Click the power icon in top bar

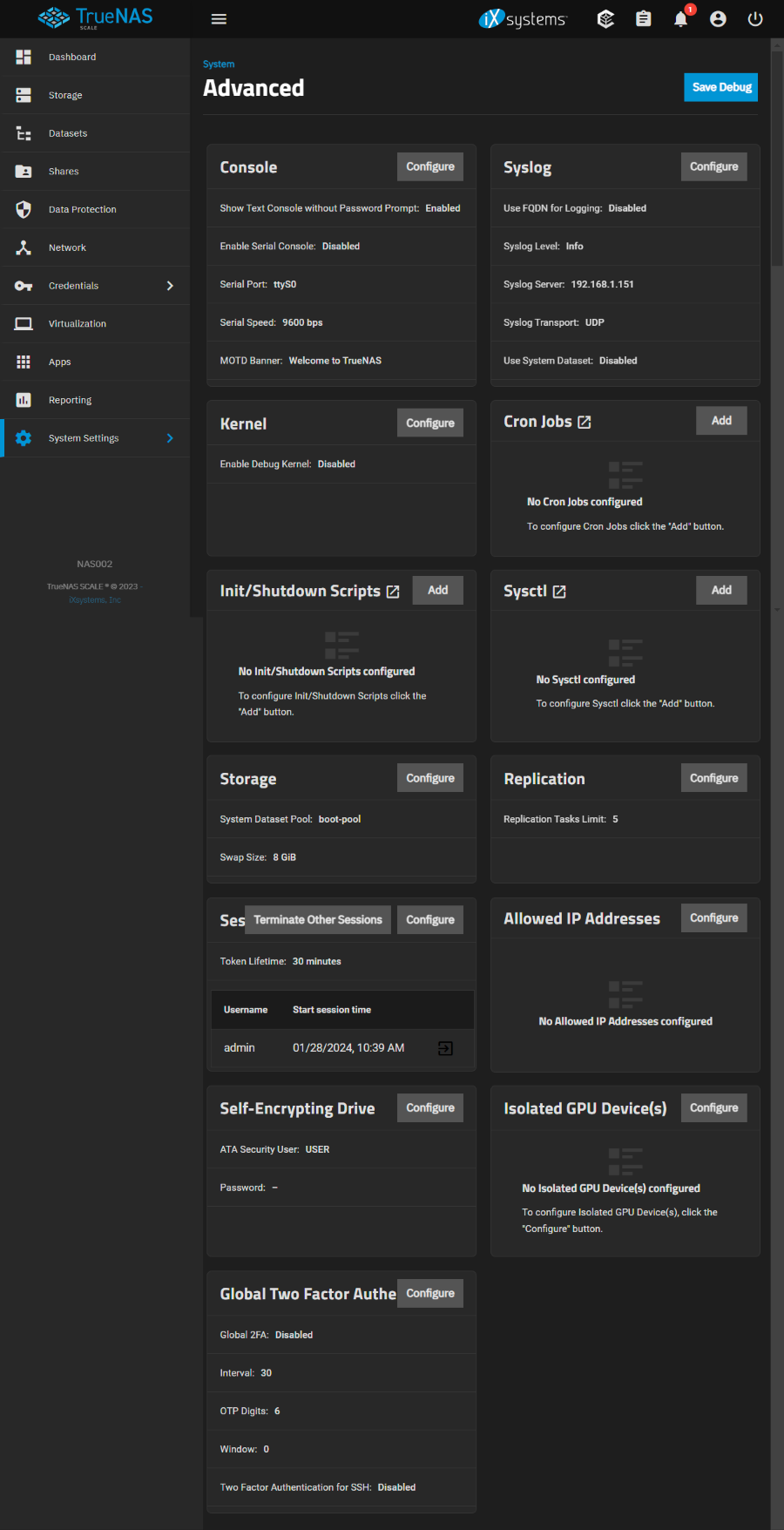click(755, 19)
